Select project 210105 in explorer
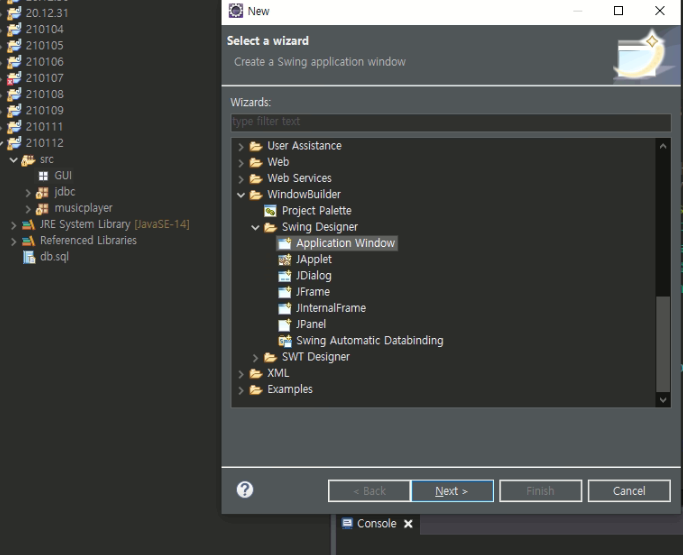Viewport: 683px width, 555px height. 44,45
